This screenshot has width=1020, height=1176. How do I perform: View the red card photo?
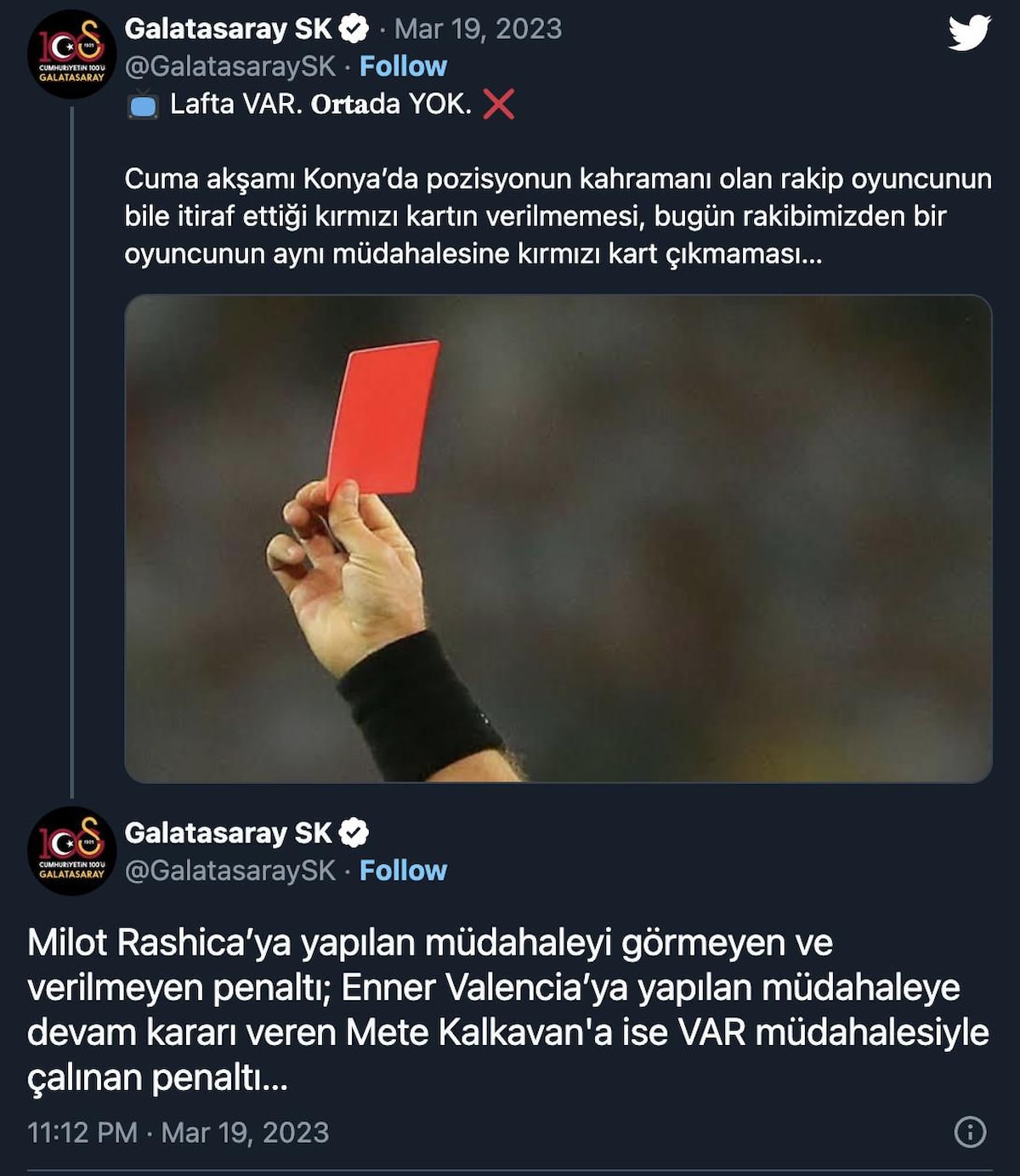(558, 538)
